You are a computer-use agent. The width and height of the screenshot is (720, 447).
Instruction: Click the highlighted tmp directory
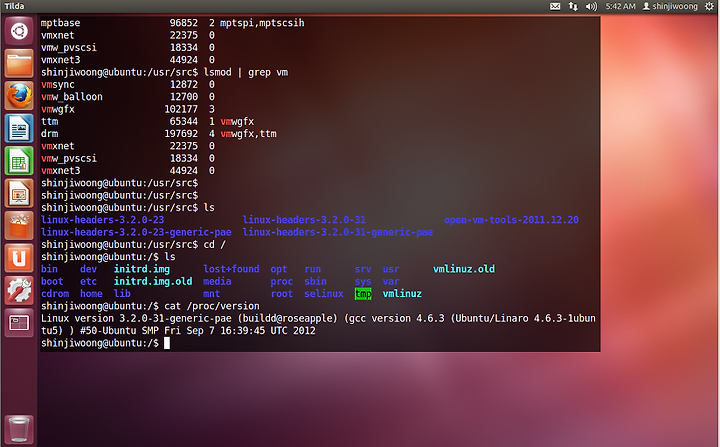(363, 294)
